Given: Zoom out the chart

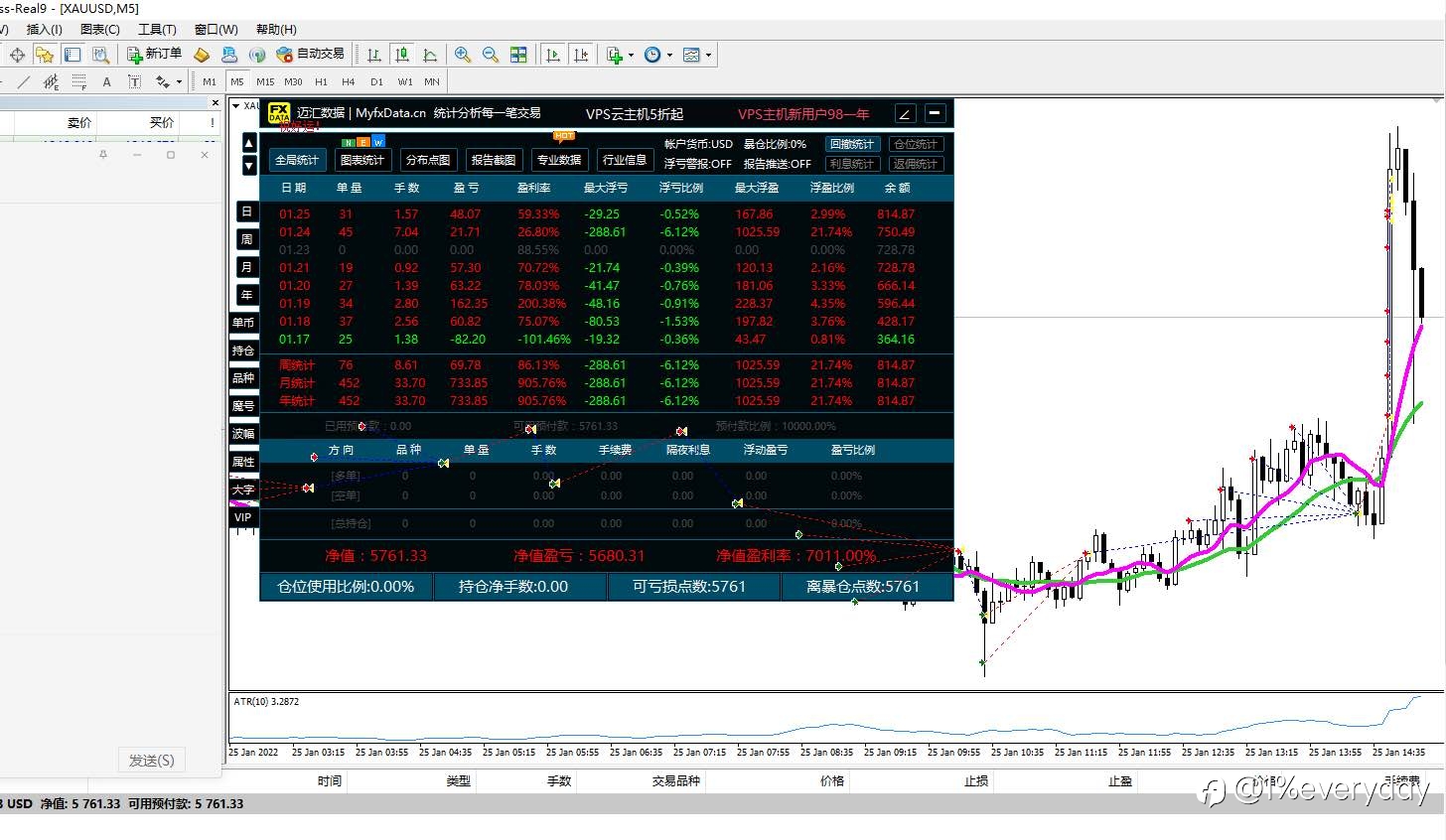Looking at the screenshot, I should (x=491, y=55).
